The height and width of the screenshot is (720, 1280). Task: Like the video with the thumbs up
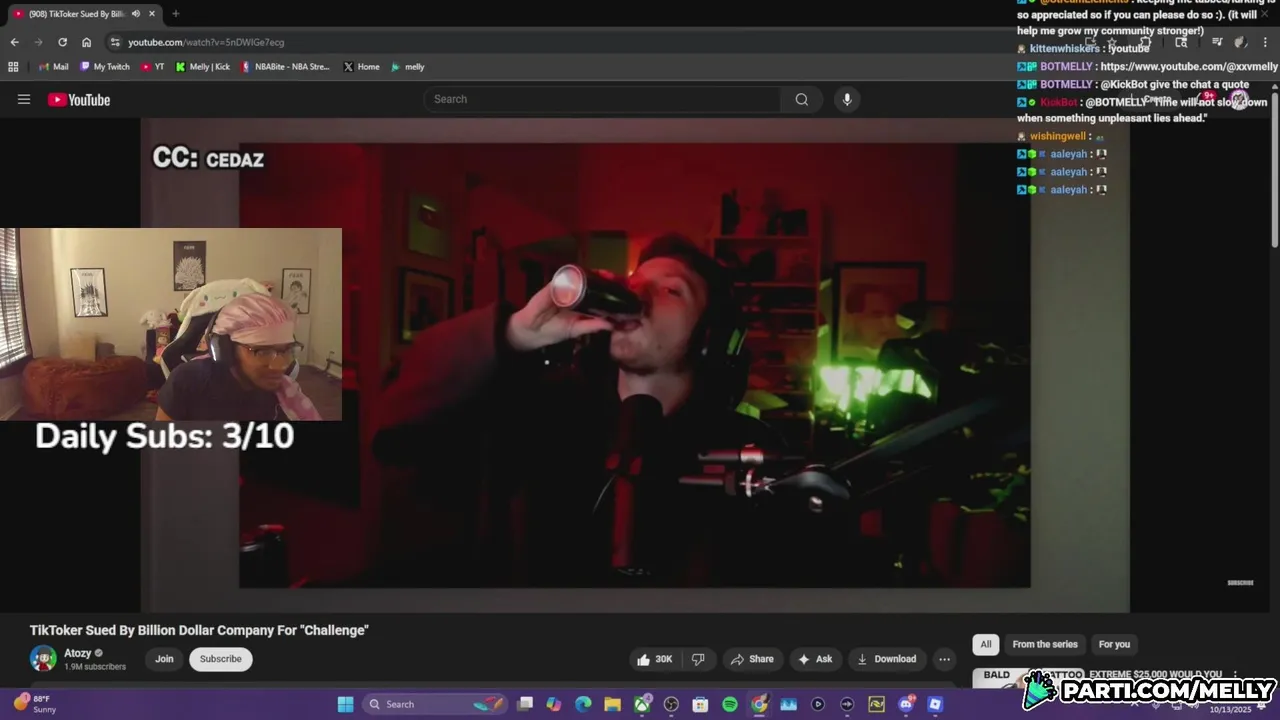pyautogui.click(x=655, y=659)
